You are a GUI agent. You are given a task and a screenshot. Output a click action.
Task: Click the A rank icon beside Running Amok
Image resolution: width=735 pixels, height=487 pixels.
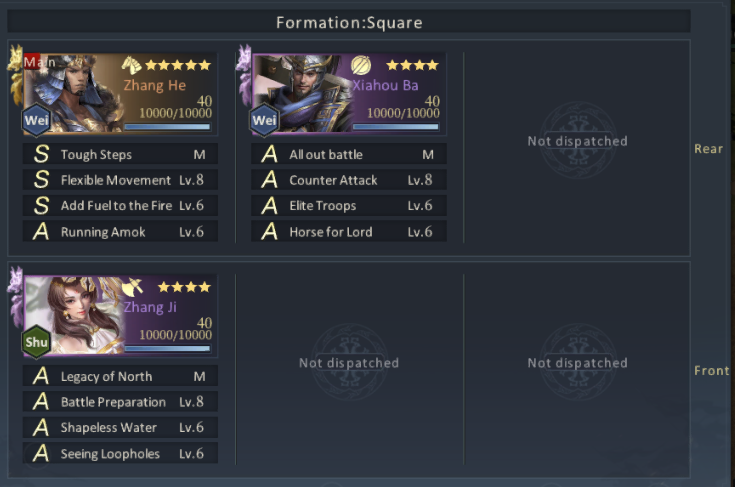point(41,232)
